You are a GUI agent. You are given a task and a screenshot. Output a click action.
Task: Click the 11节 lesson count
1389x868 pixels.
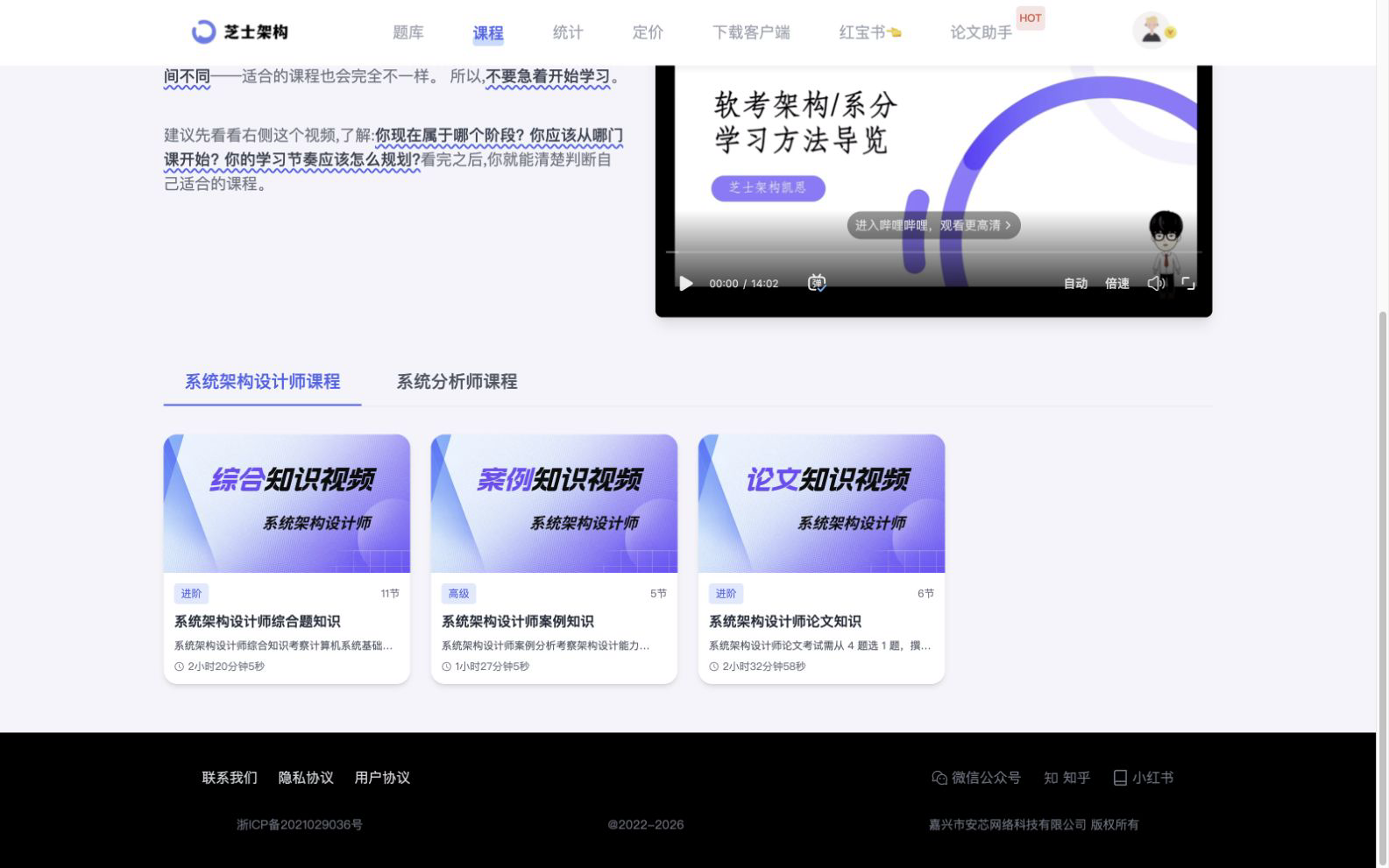click(390, 594)
